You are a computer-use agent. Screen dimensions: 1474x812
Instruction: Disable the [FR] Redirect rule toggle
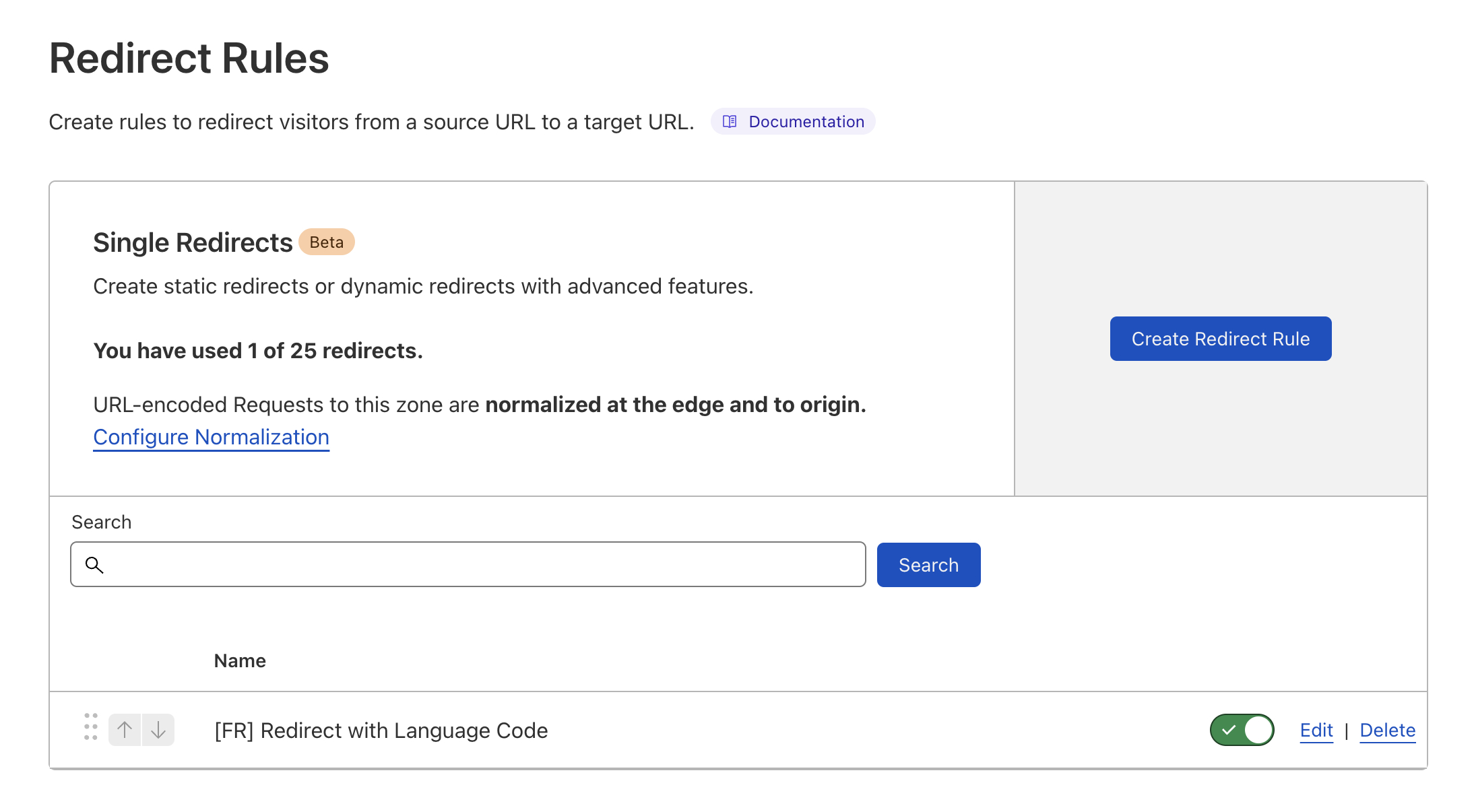pyautogui.click(x=1242, y=730)
